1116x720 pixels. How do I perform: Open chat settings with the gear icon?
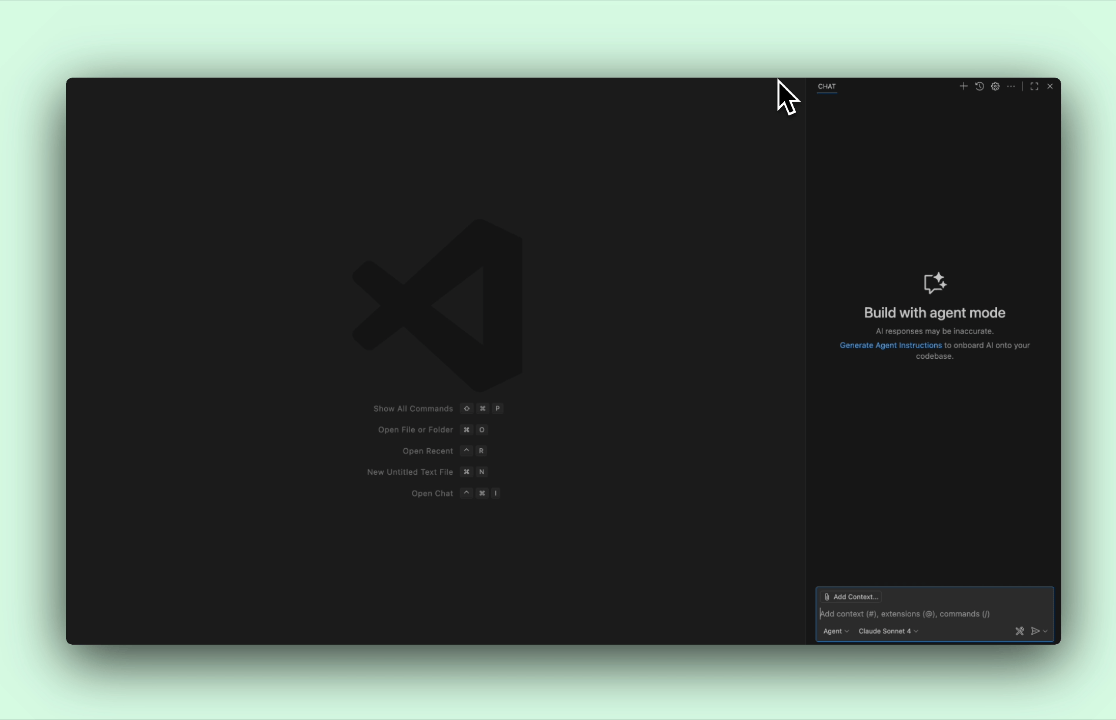pyautogui.click(x=994, y=86)
